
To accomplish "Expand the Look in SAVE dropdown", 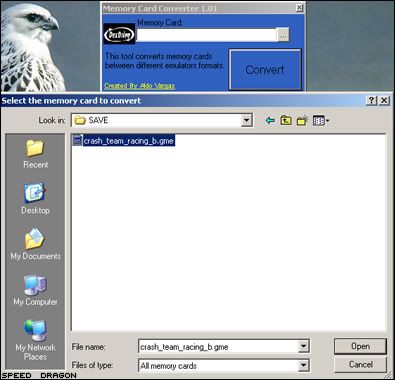I will 246,120.
